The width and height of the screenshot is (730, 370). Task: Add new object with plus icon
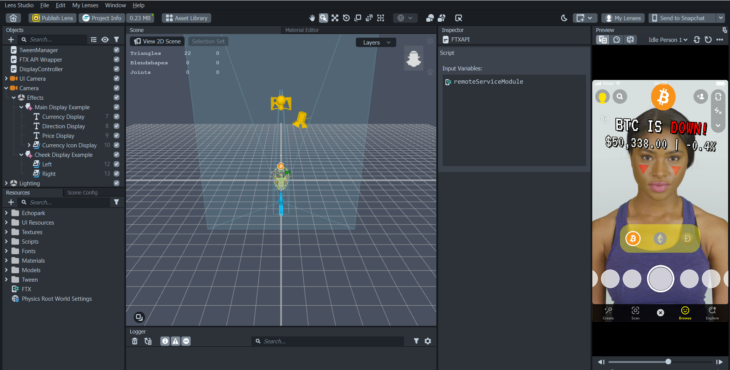(x=11, y=40)
